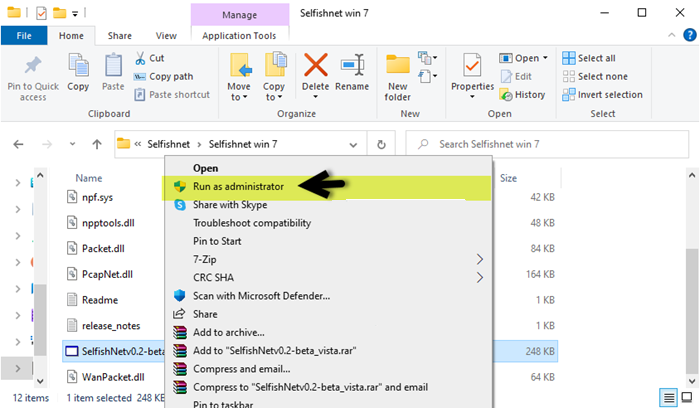Switch to the Share tab
700x408 pixels.
pyautogui.click(x=120, y=36)
